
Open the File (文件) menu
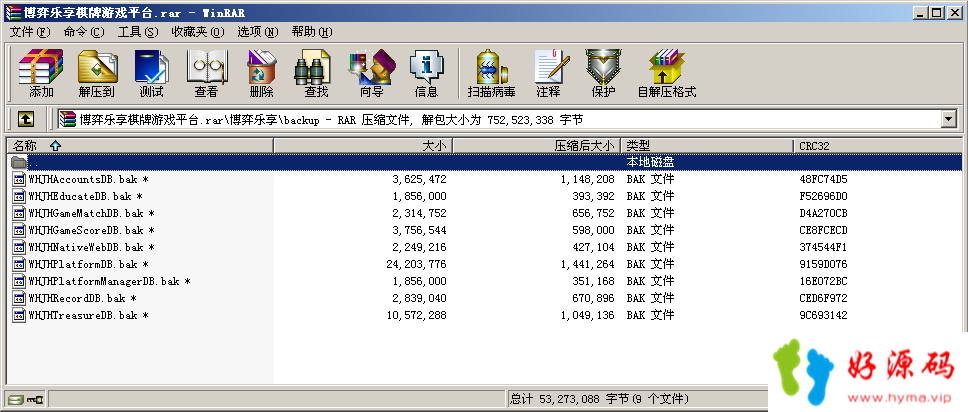tap(30, 32)
